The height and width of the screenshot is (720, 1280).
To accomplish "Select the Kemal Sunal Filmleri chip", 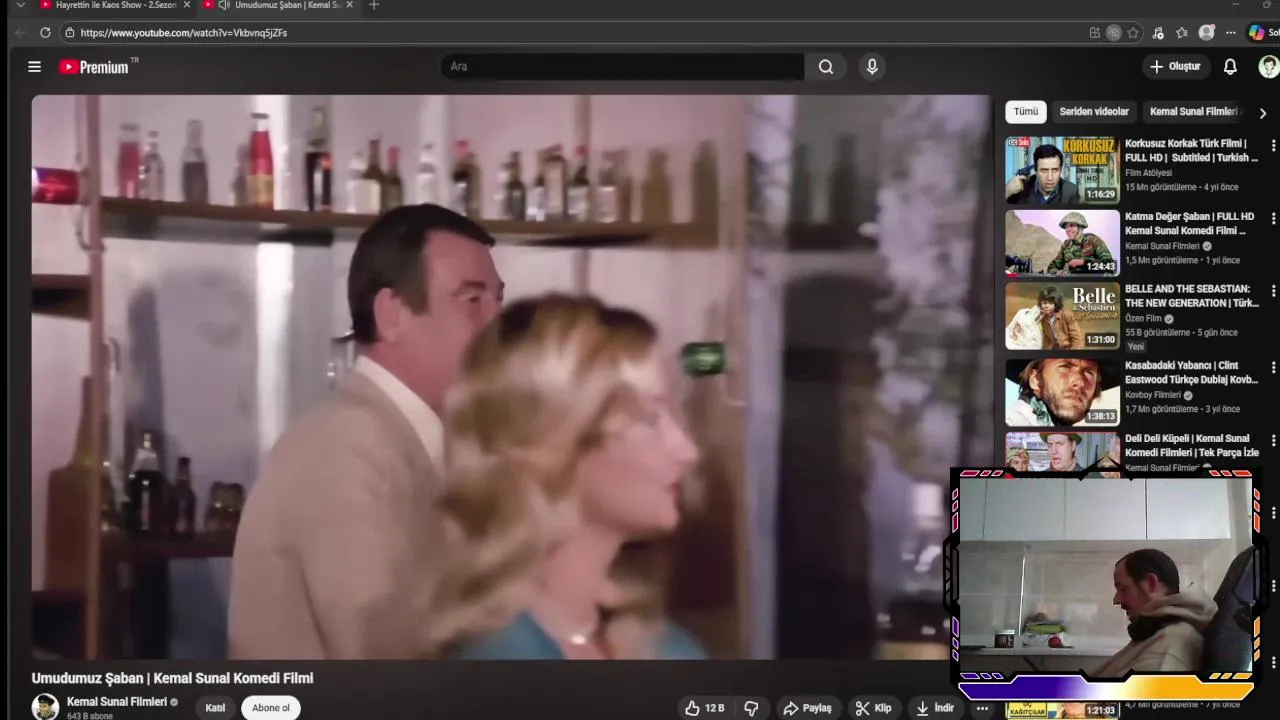I will [1193, 112].
